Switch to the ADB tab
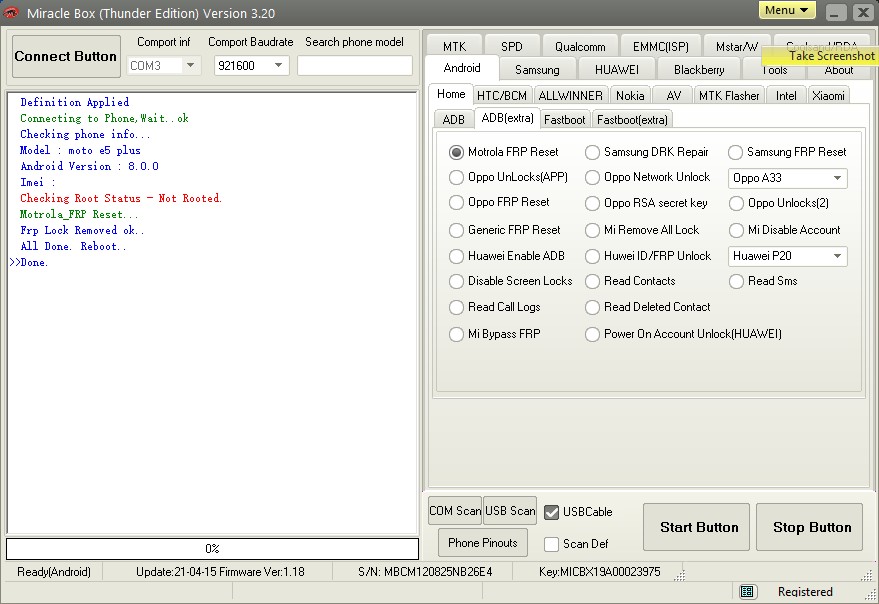This screenshot has height=604, width=879. pos(454,119)
